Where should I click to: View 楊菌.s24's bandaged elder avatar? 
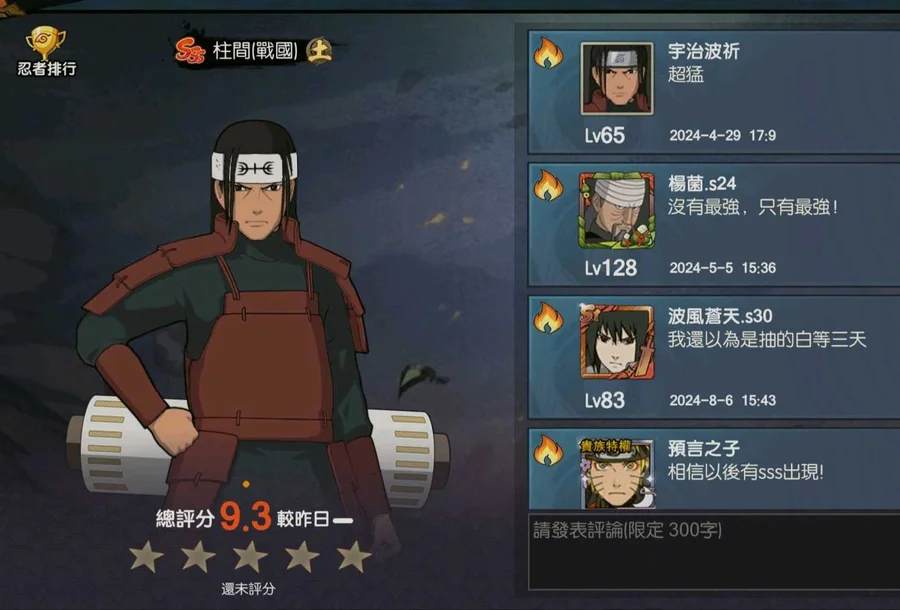[617, 211]
